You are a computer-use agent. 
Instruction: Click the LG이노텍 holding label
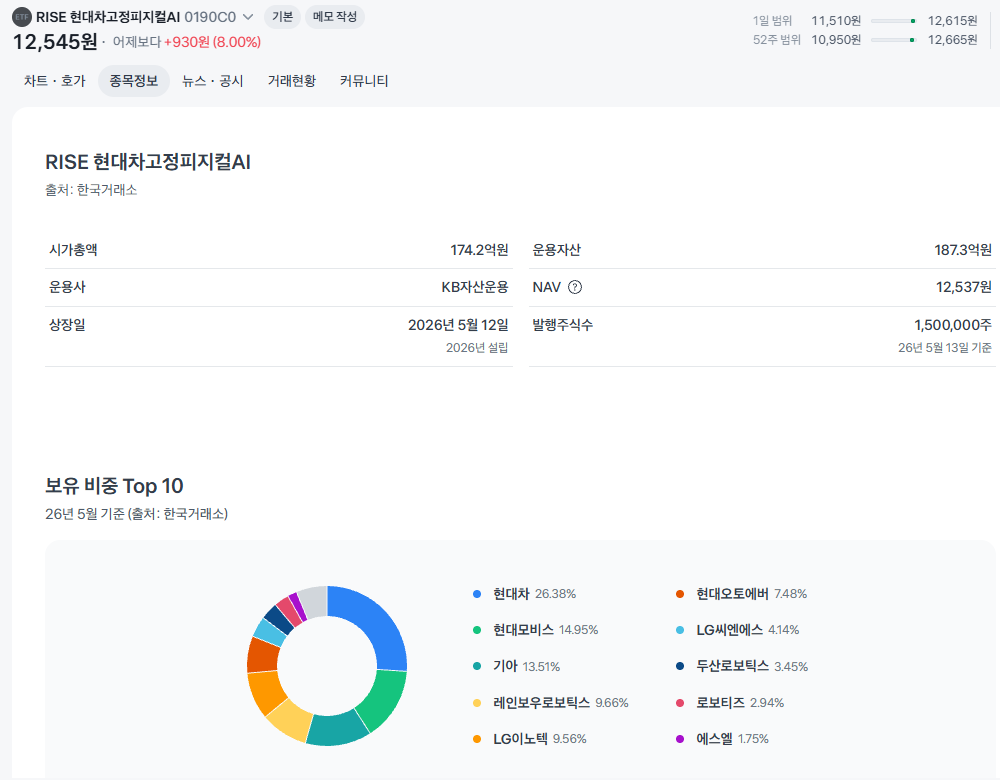(x=520, y=739)
